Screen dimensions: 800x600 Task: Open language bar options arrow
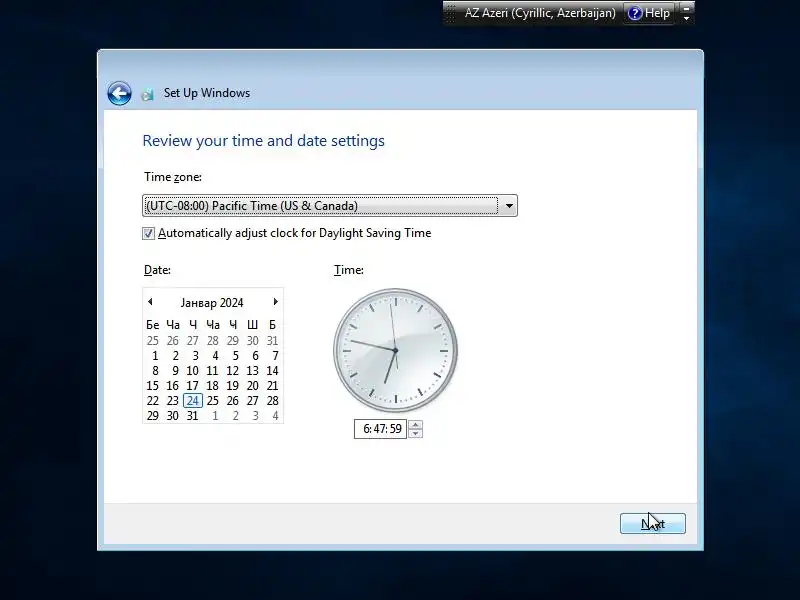[687, 18]
